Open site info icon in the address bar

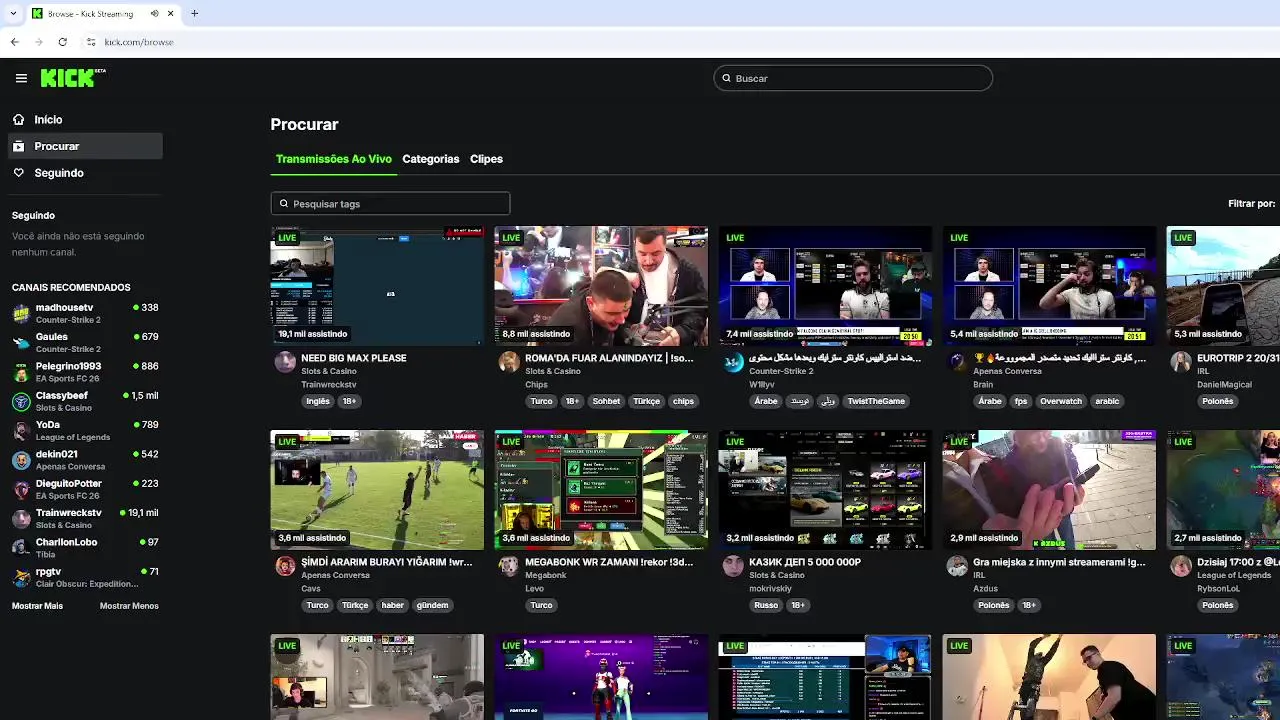(x=91, y=42)
